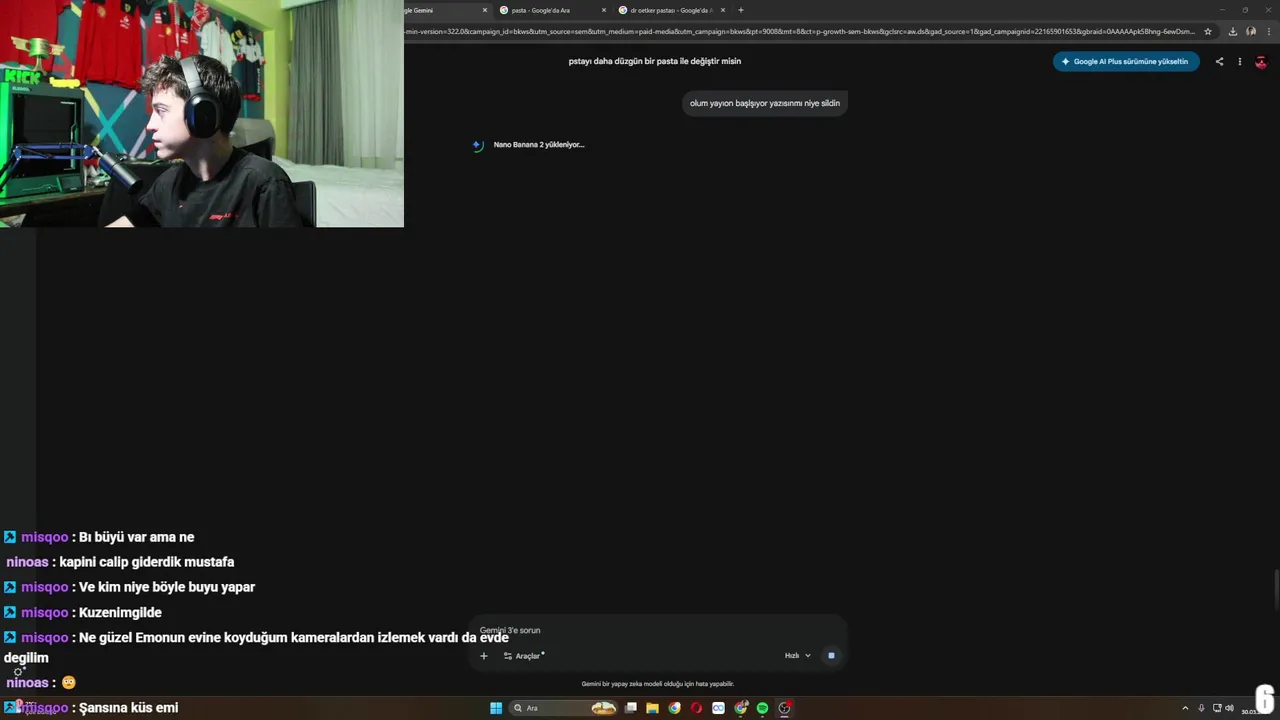Open the volume control in system tray

click(x=1229, y=708)
